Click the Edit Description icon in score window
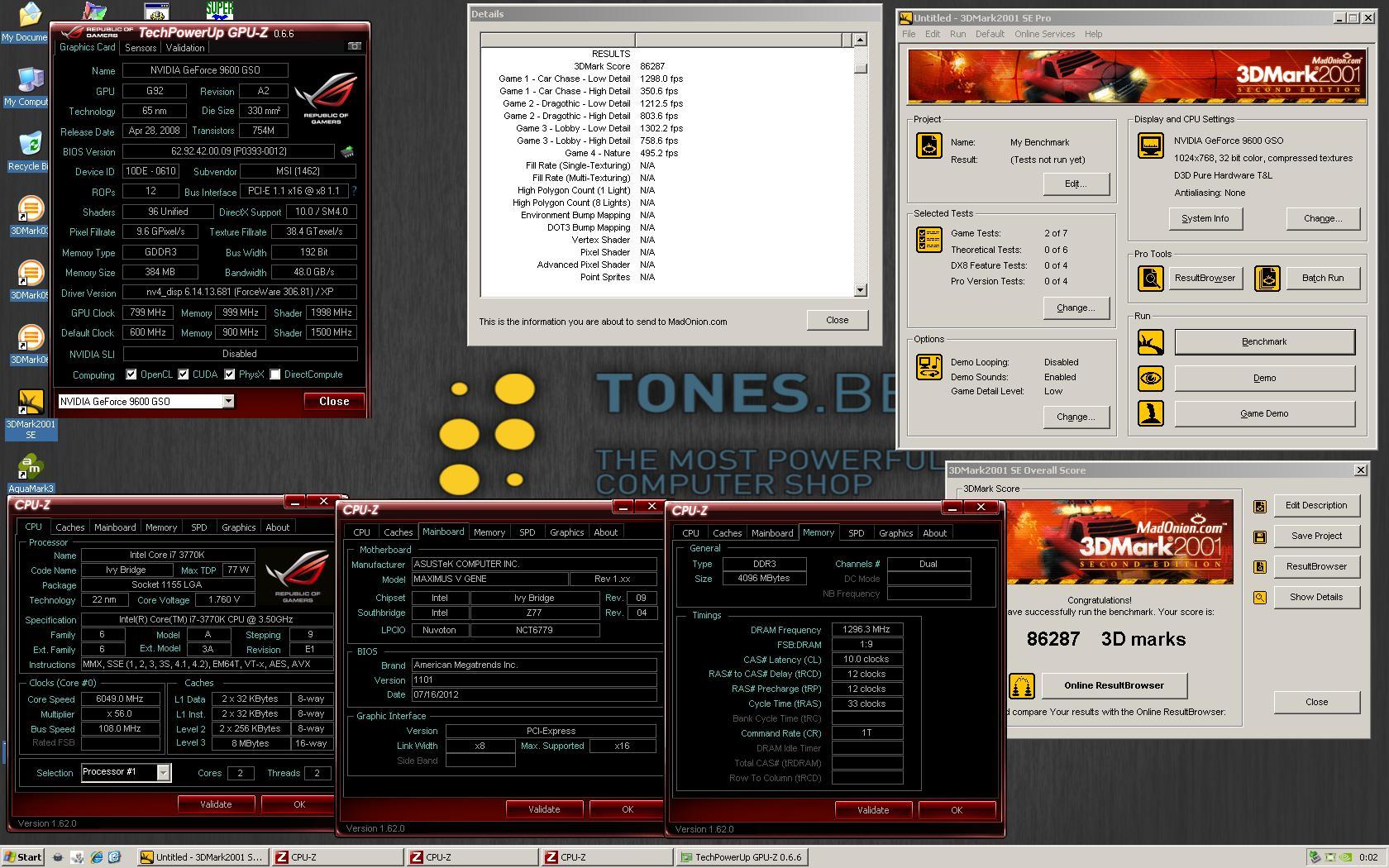The width and height of the screenshot is (1389, 868). tap(1260, 506)
